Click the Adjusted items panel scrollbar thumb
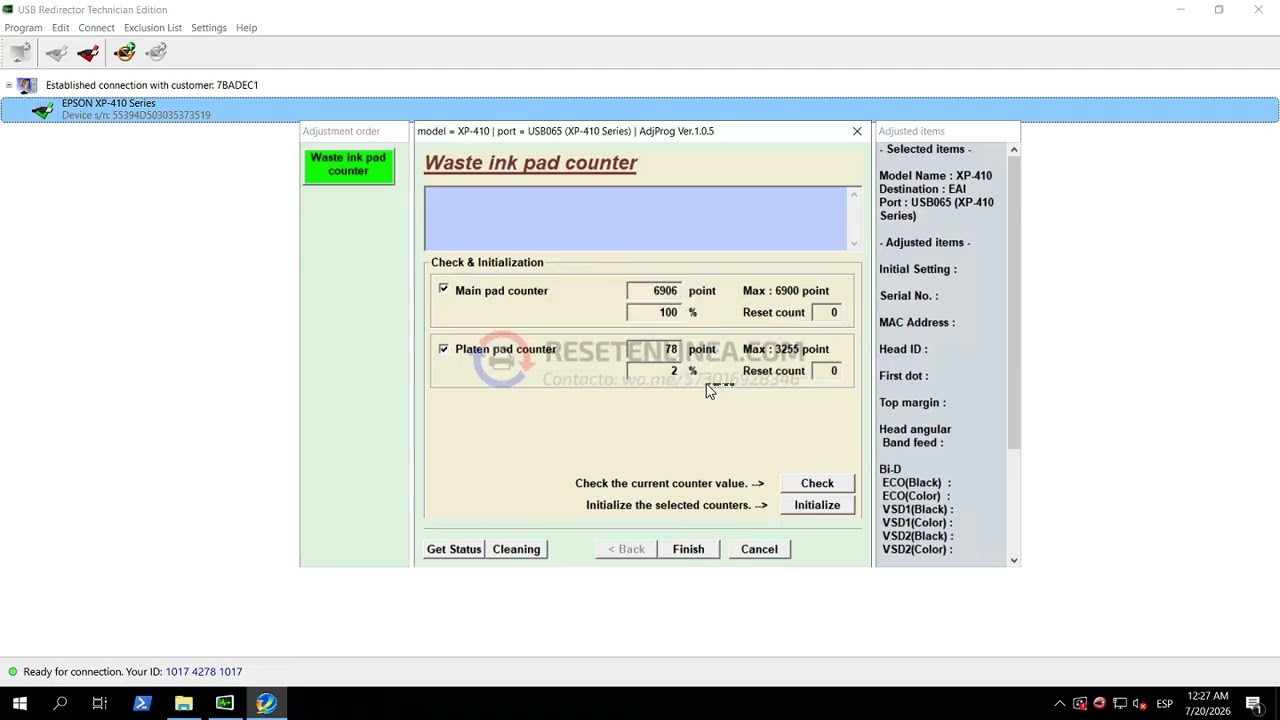Viewport: 1280px width, 720px height. (x=1013, y=302)
